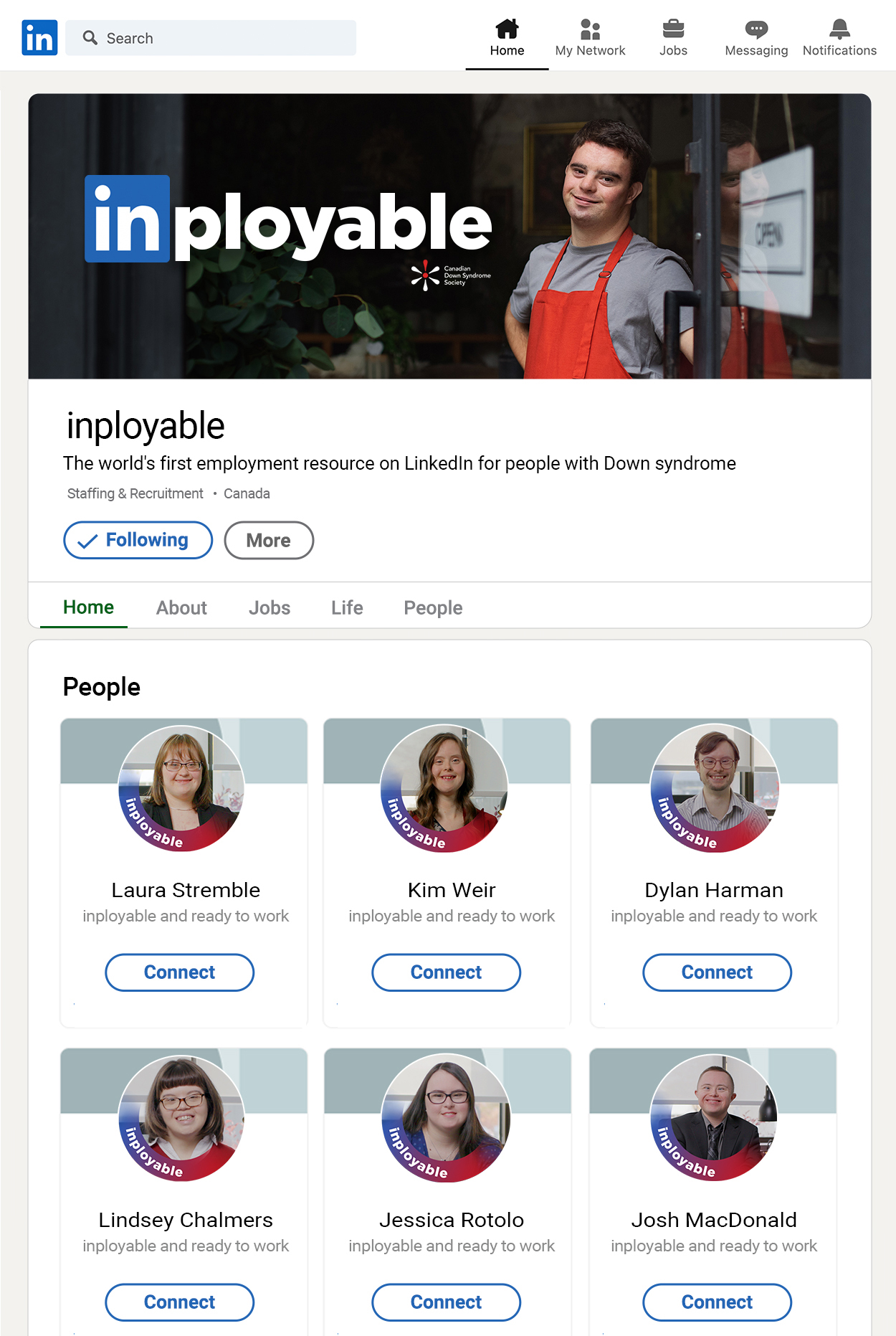This screenshot has height=1336, width=896.
Task: Open the Messaging speech bubble icon
Action: pyautogui.click(x=756, y=29)
